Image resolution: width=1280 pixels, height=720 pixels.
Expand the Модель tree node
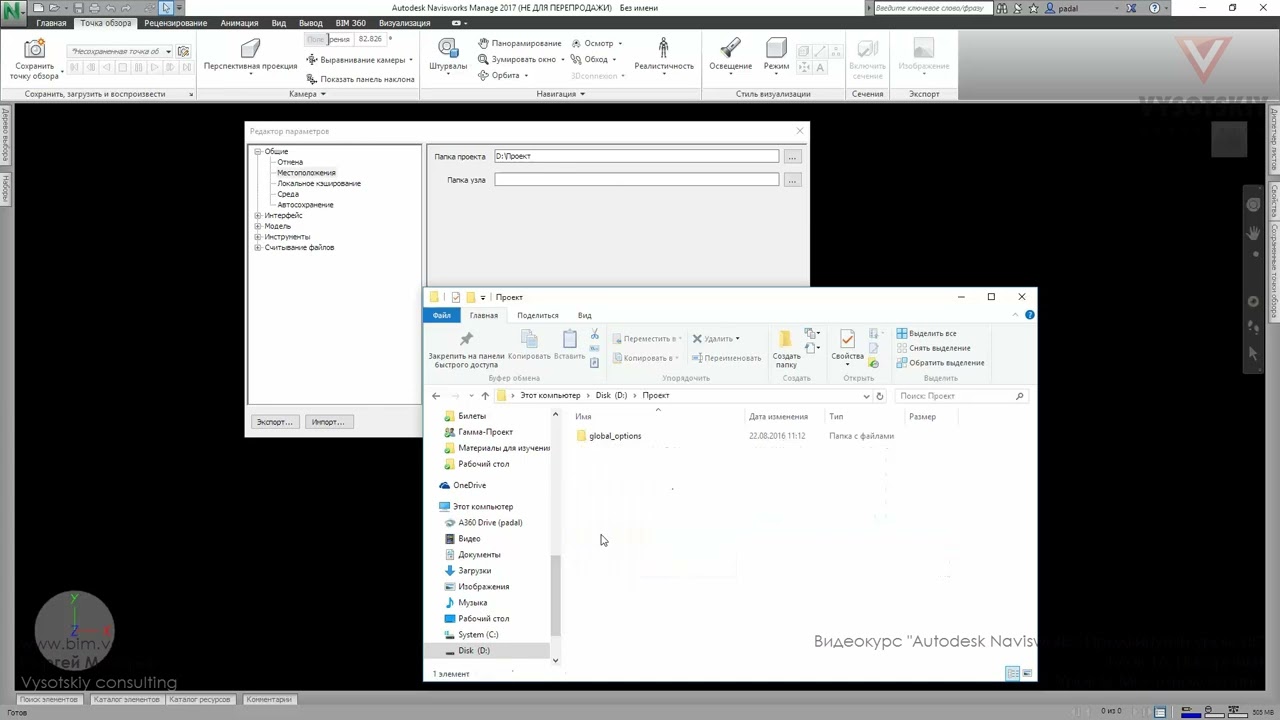pos(258,226)
